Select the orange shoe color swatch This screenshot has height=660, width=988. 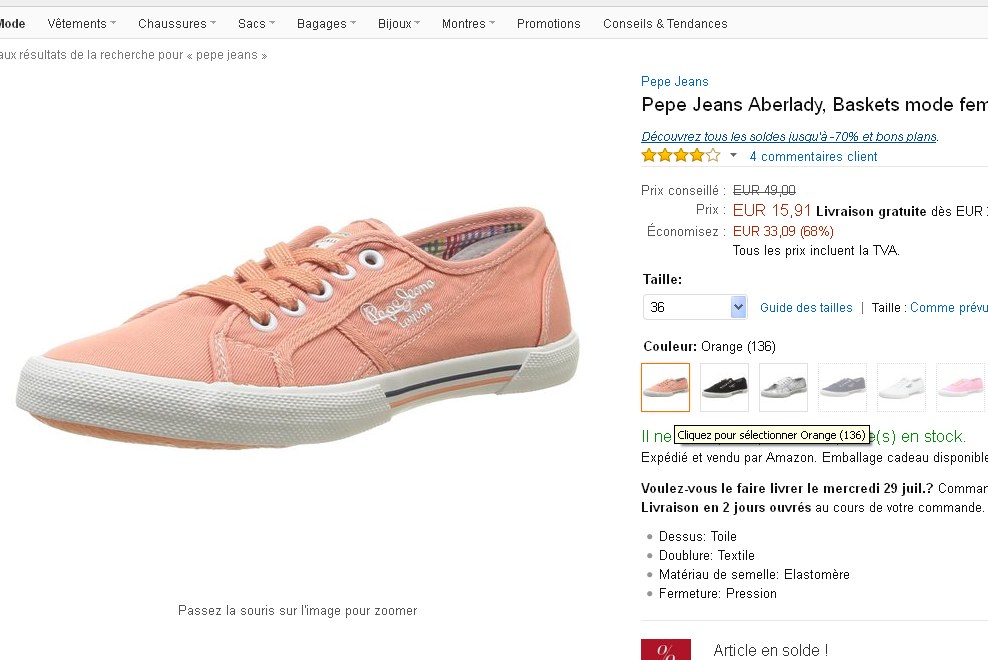tap(665, 387)
